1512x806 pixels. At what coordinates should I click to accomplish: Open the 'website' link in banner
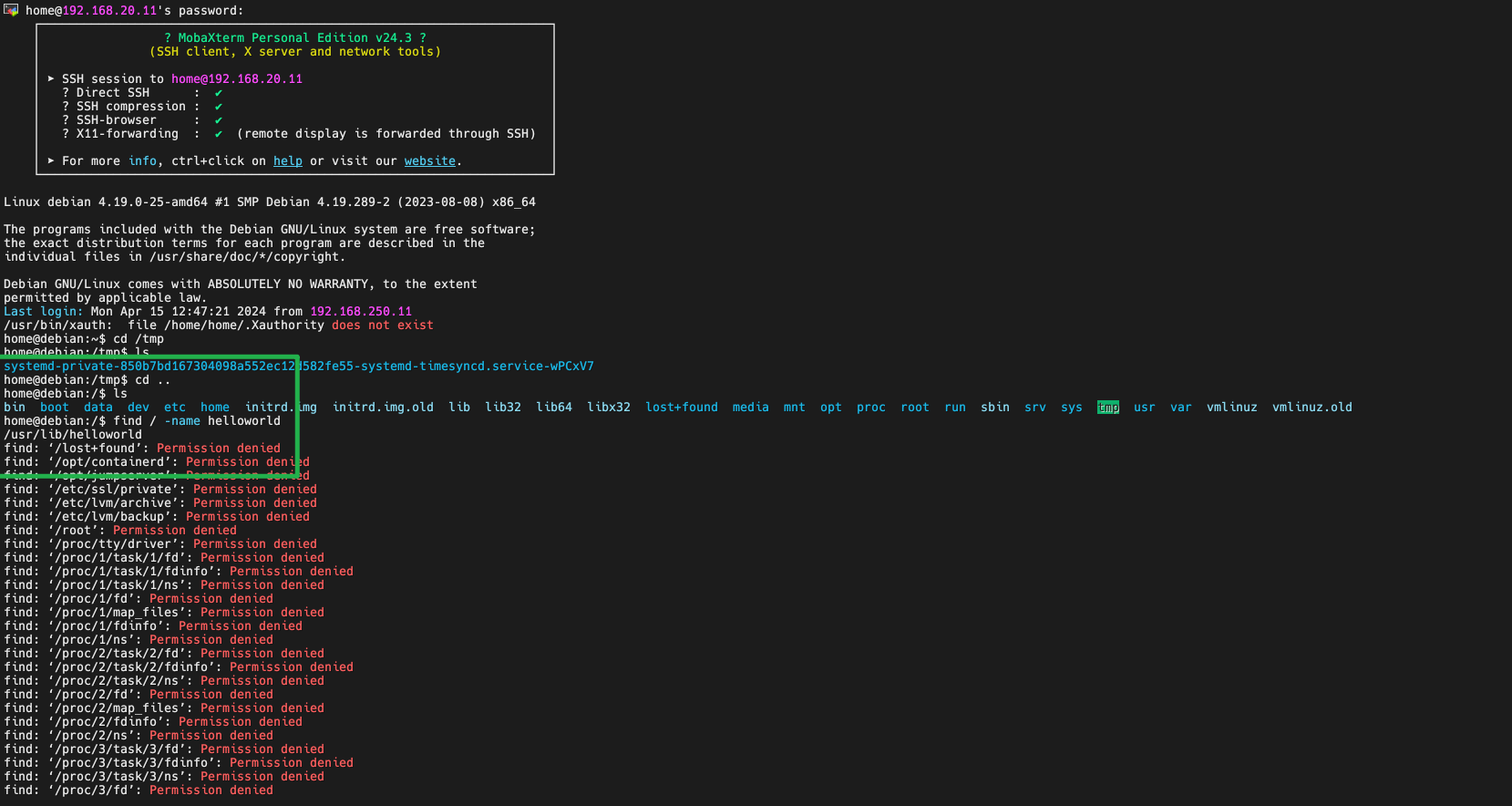tap(429, 161)
